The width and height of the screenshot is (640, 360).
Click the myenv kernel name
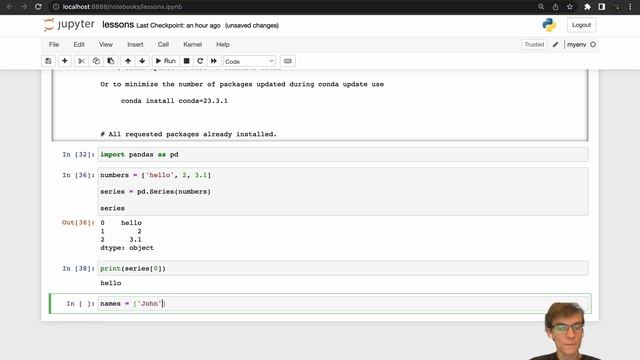[576, 44]
